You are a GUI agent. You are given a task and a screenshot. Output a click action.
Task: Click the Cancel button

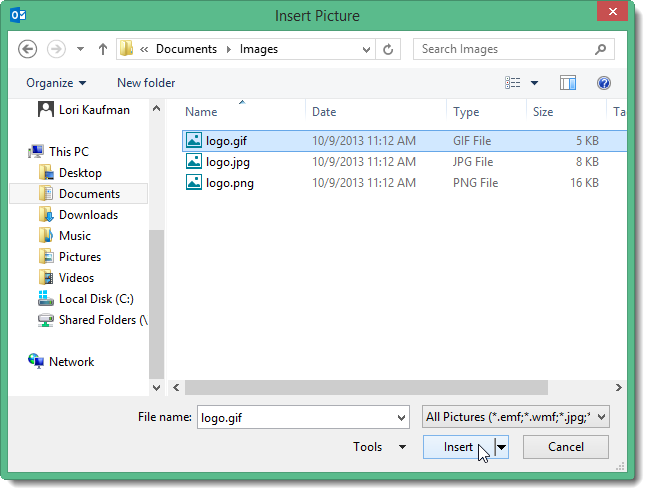click(x=565, y=447)
